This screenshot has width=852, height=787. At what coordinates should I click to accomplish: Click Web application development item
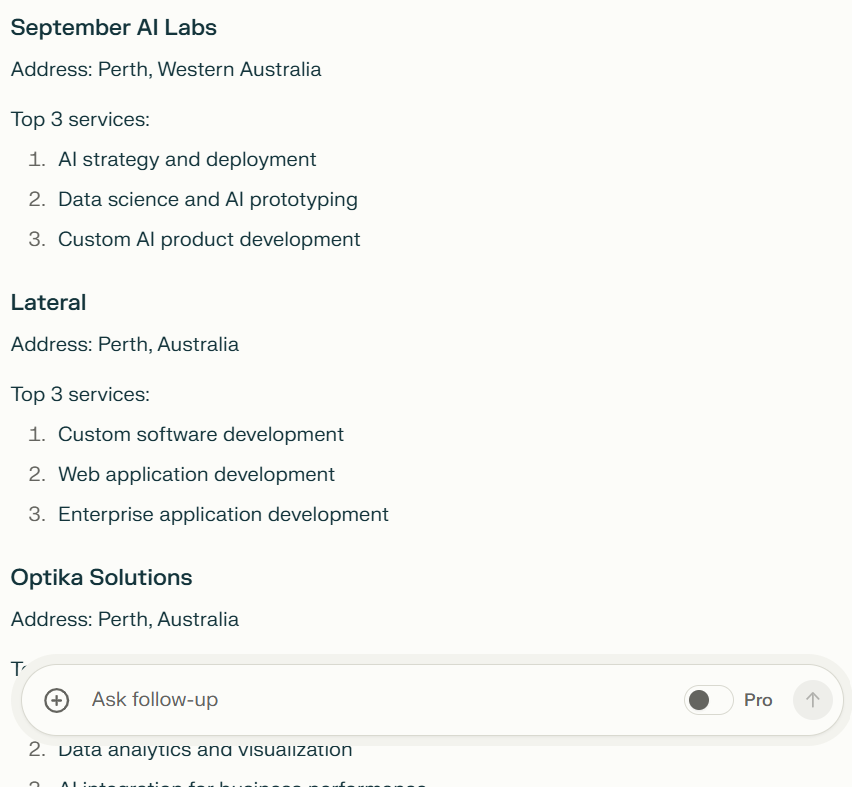(x=196, y=474)
